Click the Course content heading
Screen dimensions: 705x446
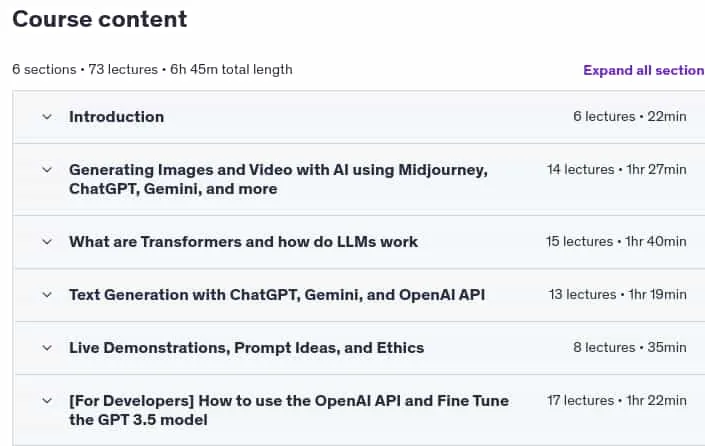[99, 19]
